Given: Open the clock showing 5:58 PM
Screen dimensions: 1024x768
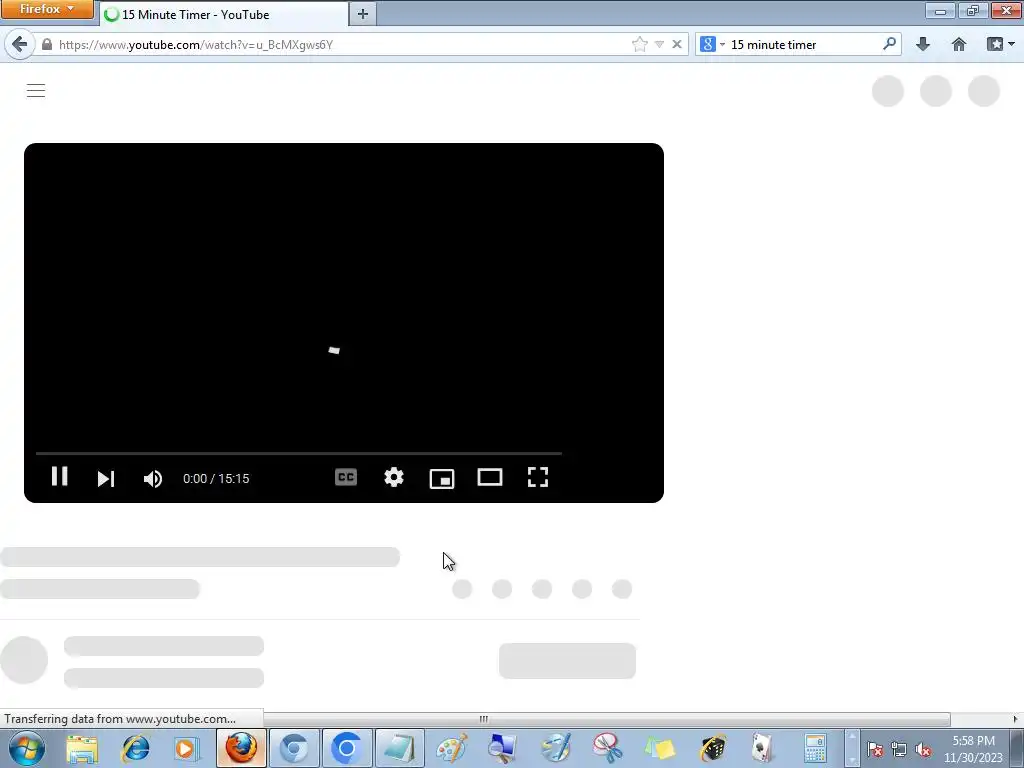Looking at the screenshot, I should [x=973, y=749].
